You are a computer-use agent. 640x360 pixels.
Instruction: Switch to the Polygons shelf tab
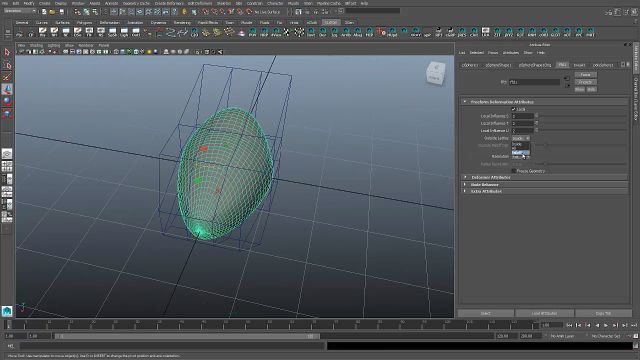[84, 22]
